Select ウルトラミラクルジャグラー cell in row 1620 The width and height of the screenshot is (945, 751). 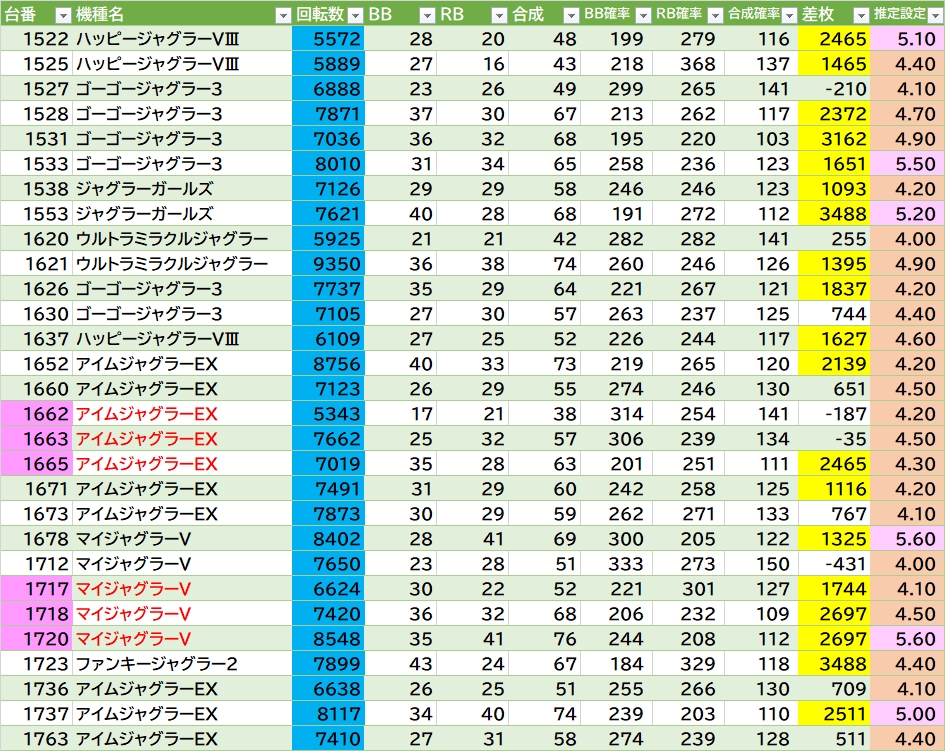coord(182,239)
